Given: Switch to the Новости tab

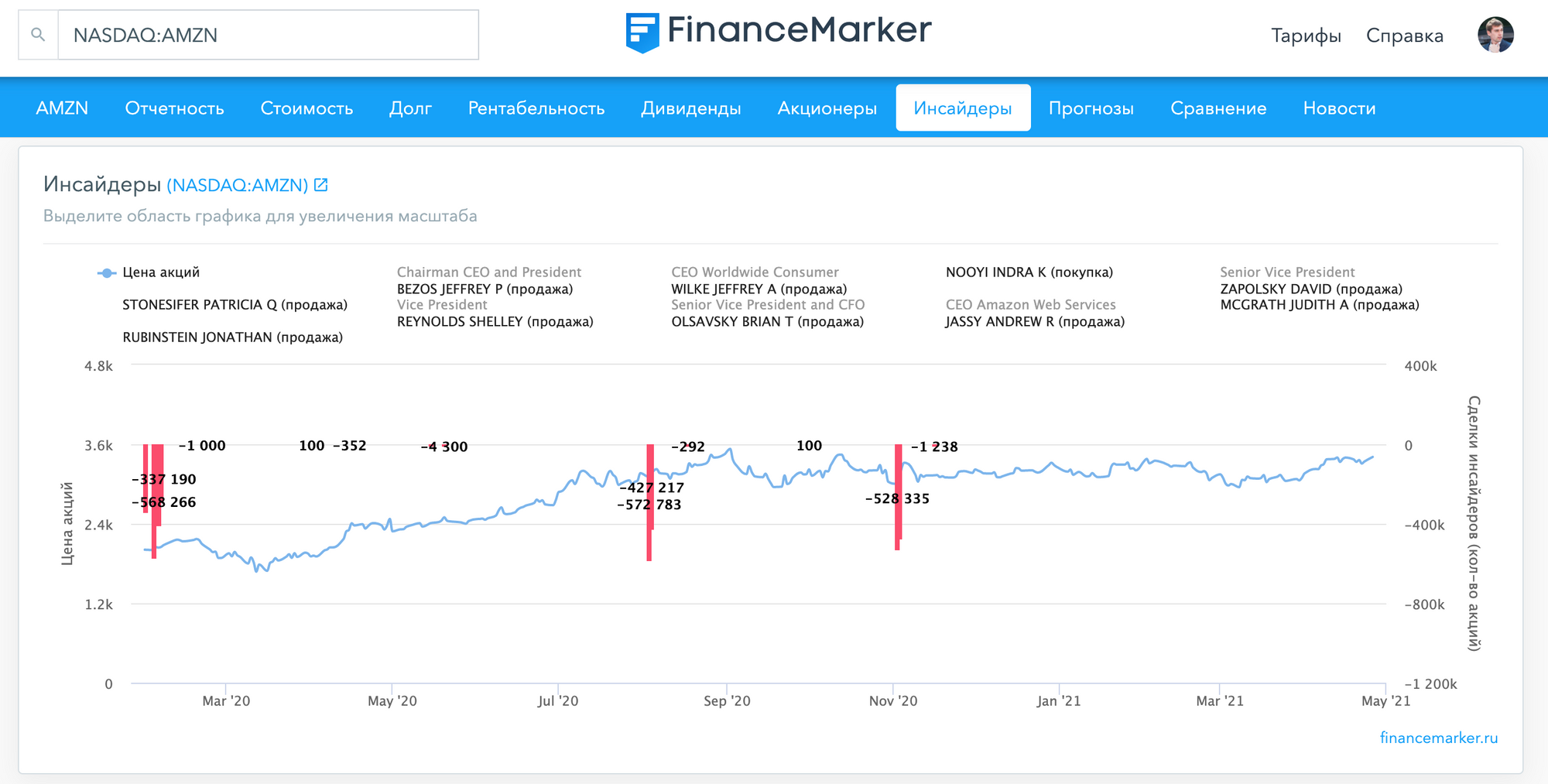Looking at the screenshot, I should tap(1339, 108).
